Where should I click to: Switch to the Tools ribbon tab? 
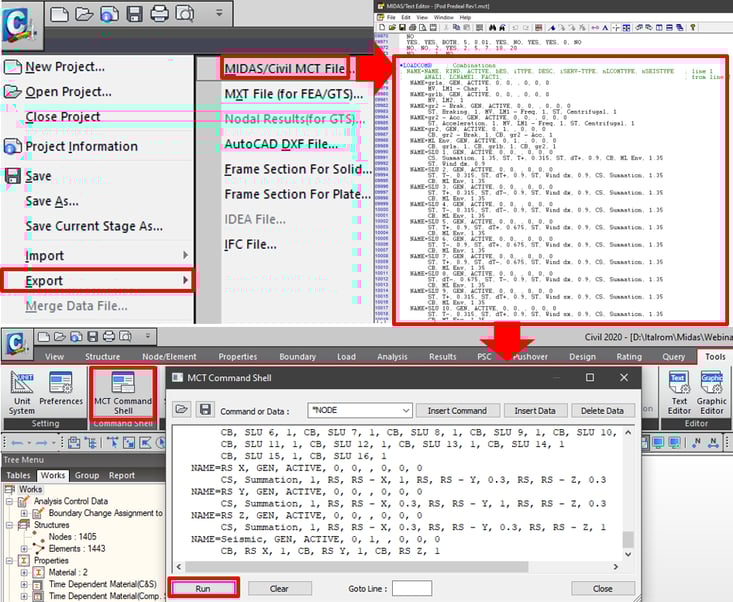pos(715,357)
